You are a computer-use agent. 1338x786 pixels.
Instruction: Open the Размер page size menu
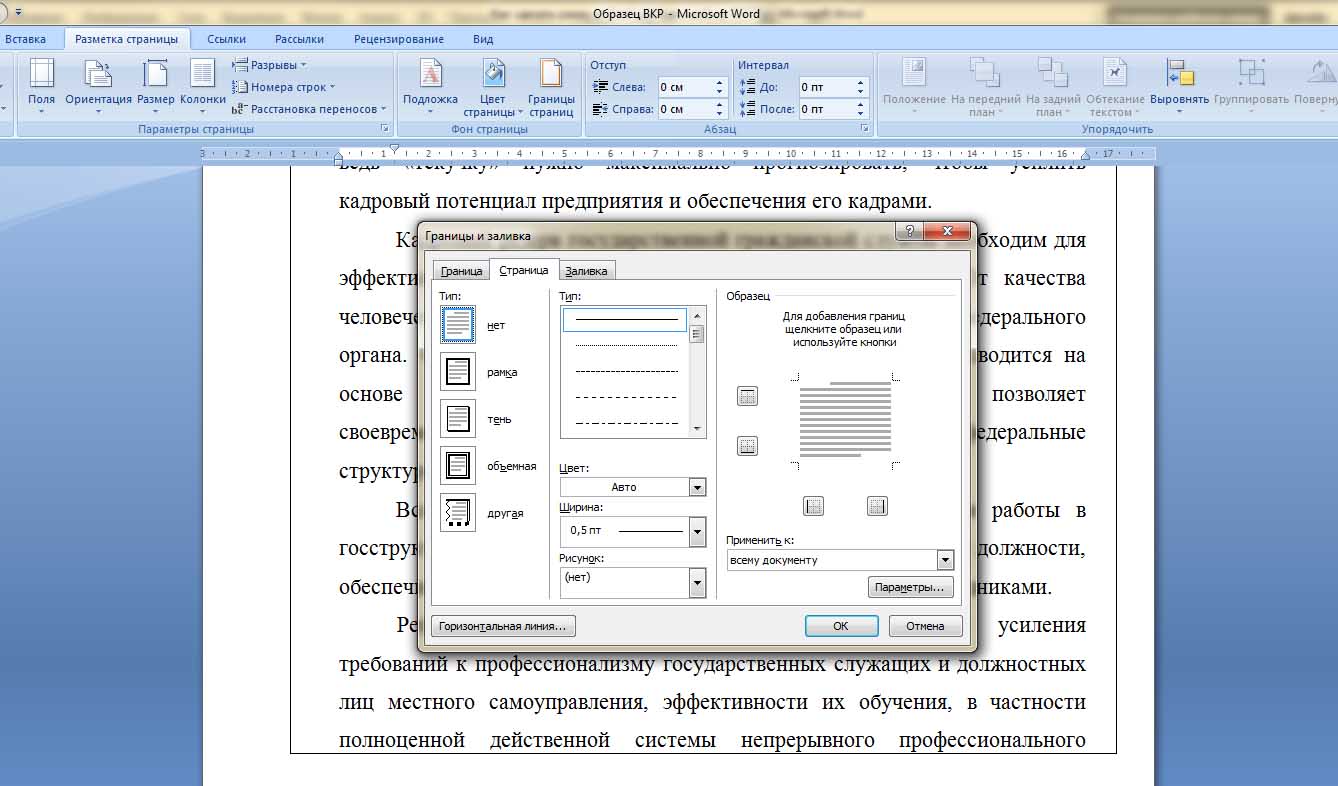[155, 86]
